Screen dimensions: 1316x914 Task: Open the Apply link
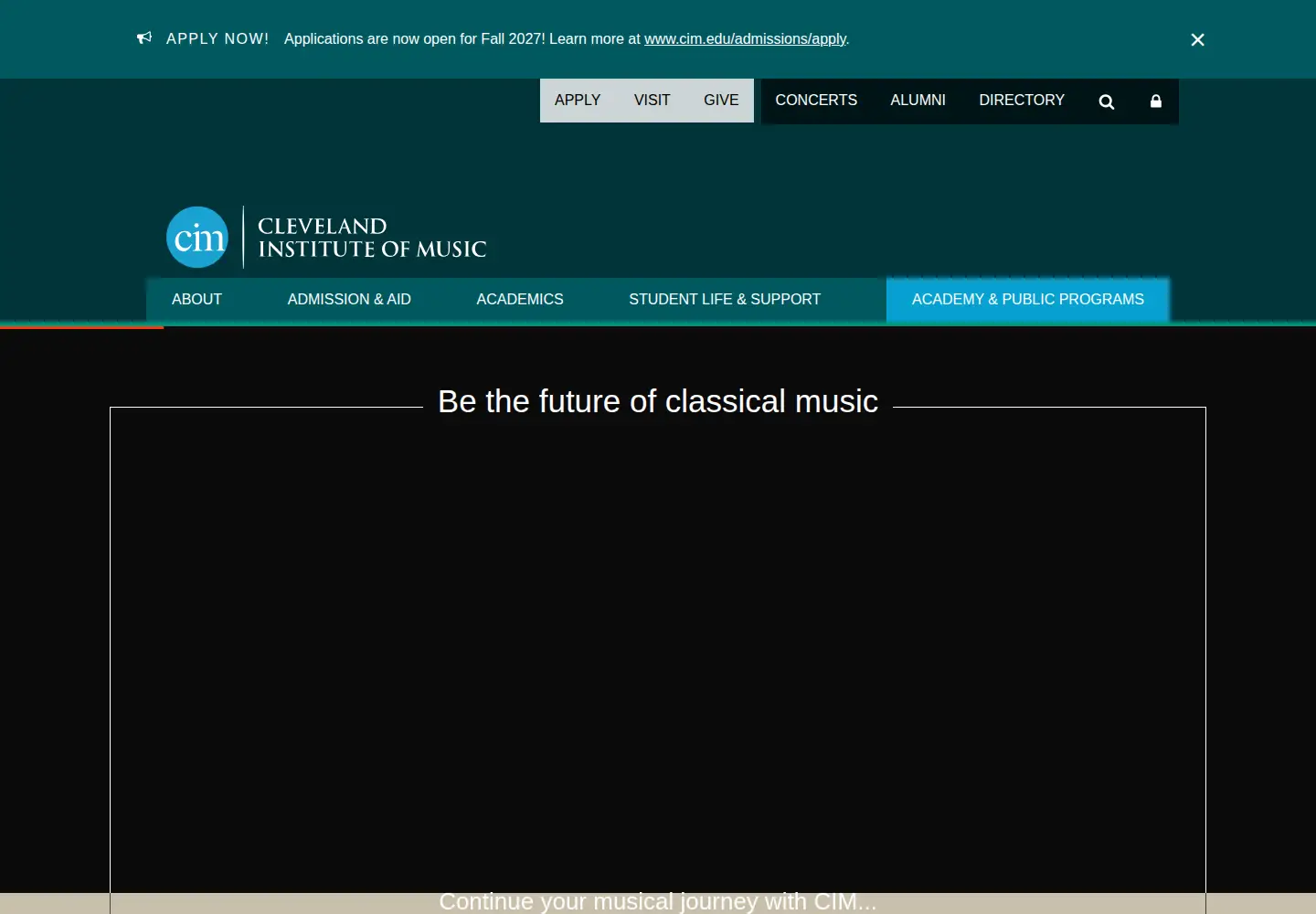tap(578, 101)
